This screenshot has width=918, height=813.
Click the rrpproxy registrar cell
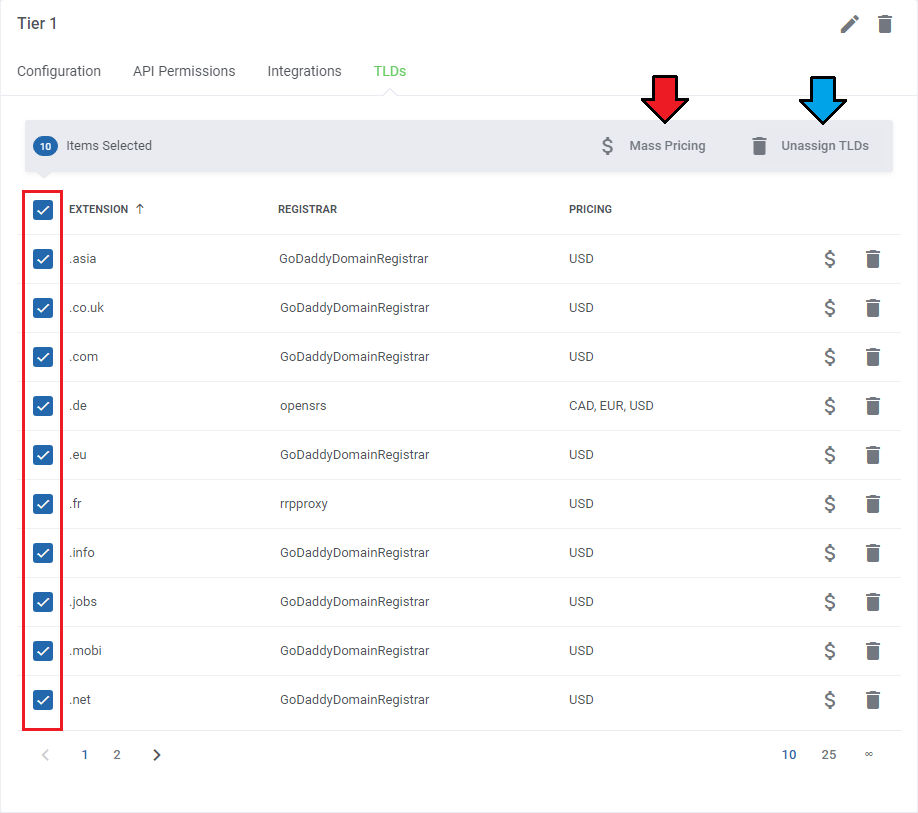[303, 504]
